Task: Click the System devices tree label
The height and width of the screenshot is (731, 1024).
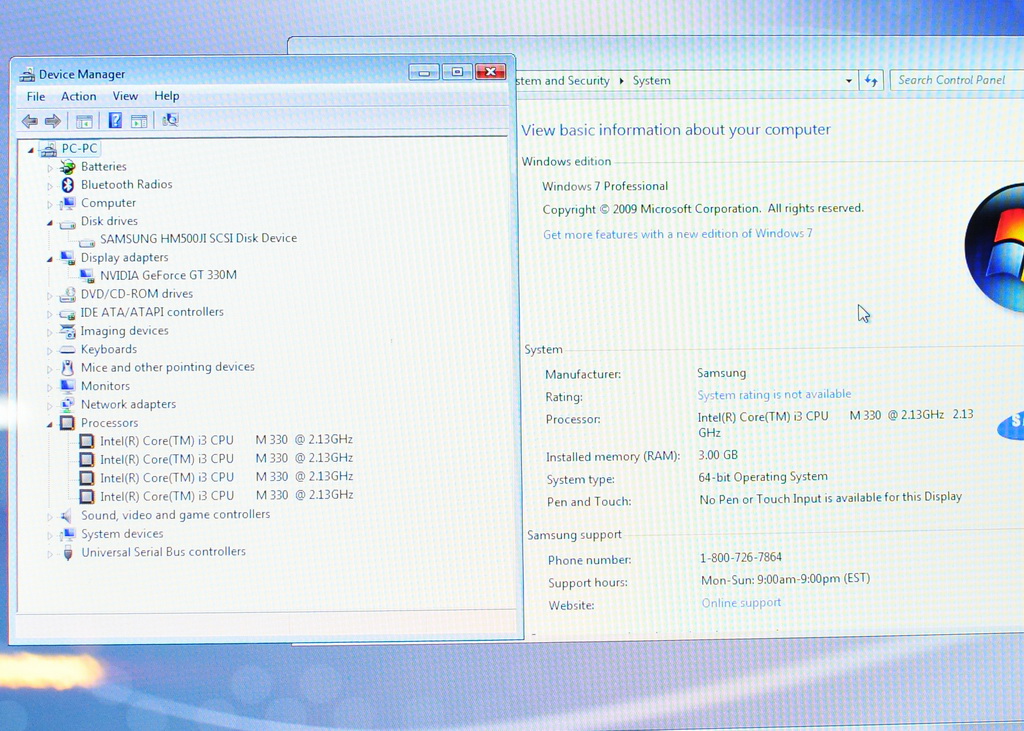Action: pyautogui.click(x=122, y=534)
